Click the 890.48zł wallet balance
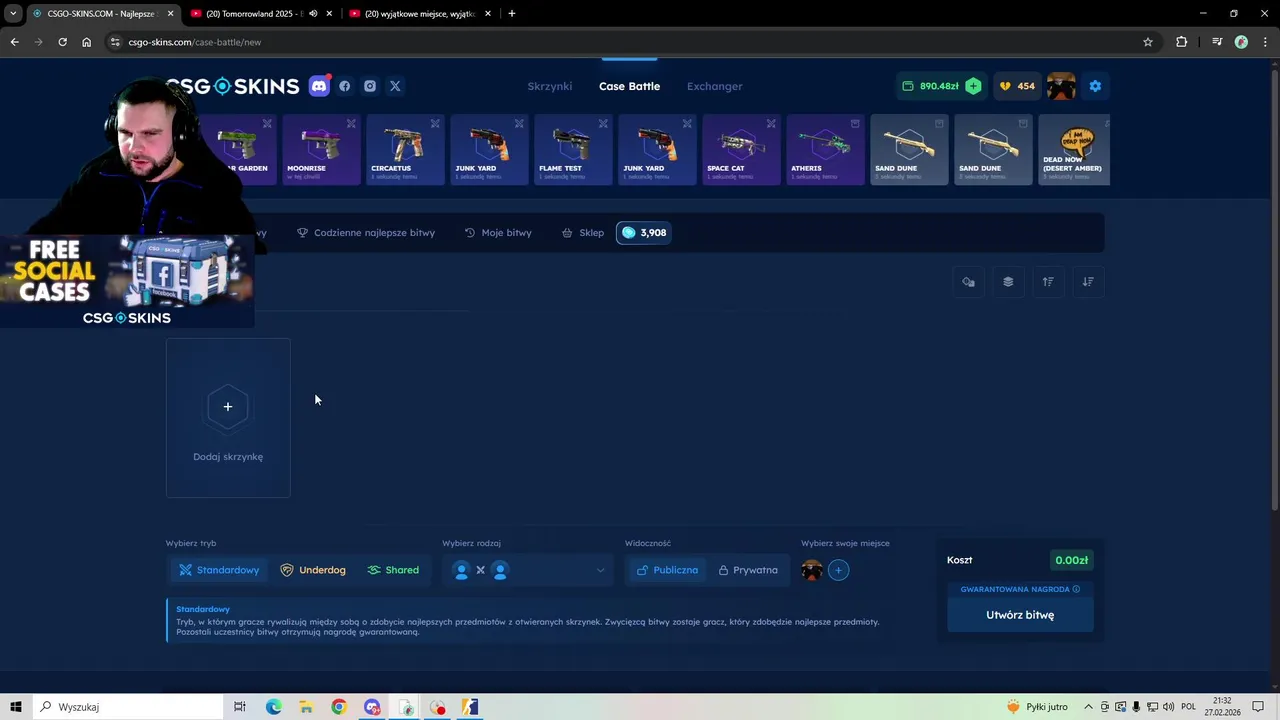The width and height of the screenshot is (1280, 720). coord(930,86)
